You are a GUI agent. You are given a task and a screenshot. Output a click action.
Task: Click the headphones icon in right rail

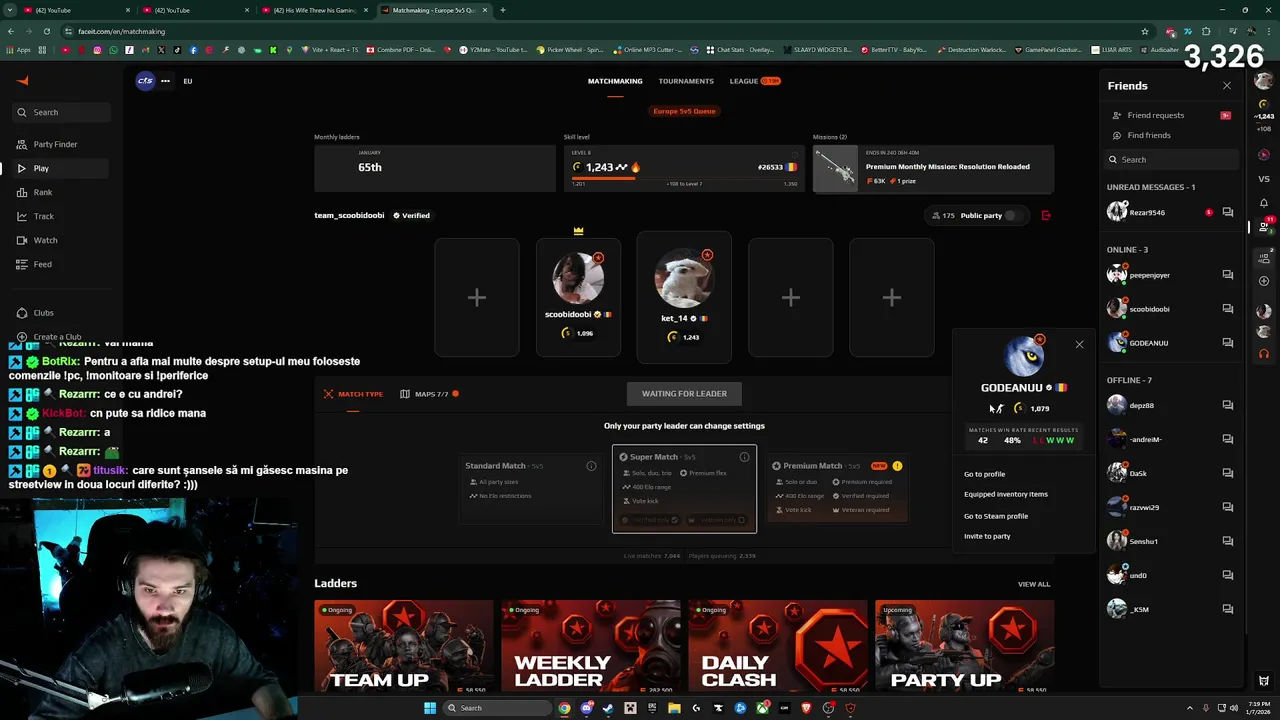(1264, 353)
